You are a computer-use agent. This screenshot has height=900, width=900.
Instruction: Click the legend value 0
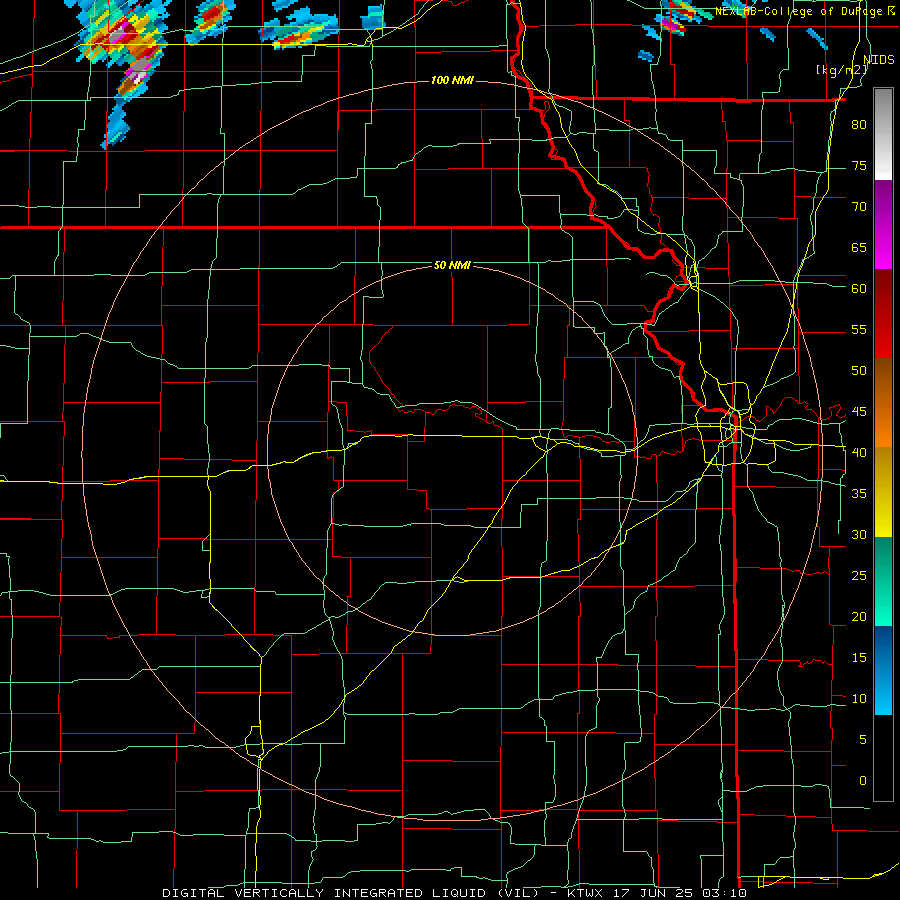(x=862, y=781)
